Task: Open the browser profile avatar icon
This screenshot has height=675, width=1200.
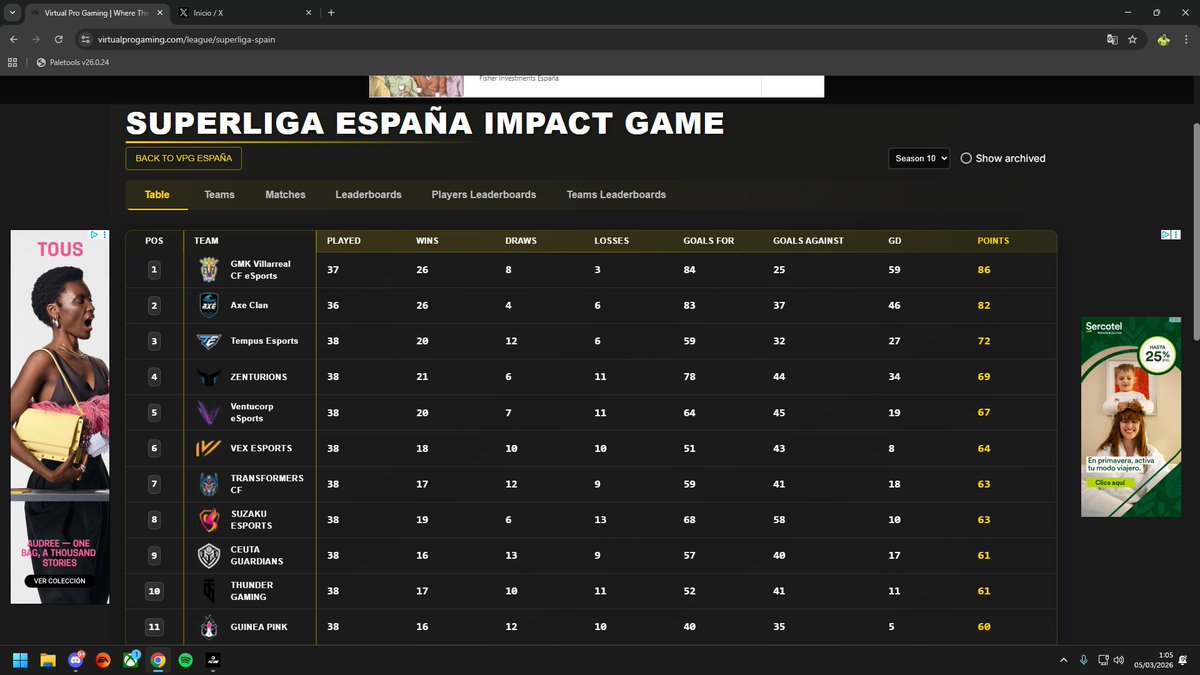Action: point(1163,39)
